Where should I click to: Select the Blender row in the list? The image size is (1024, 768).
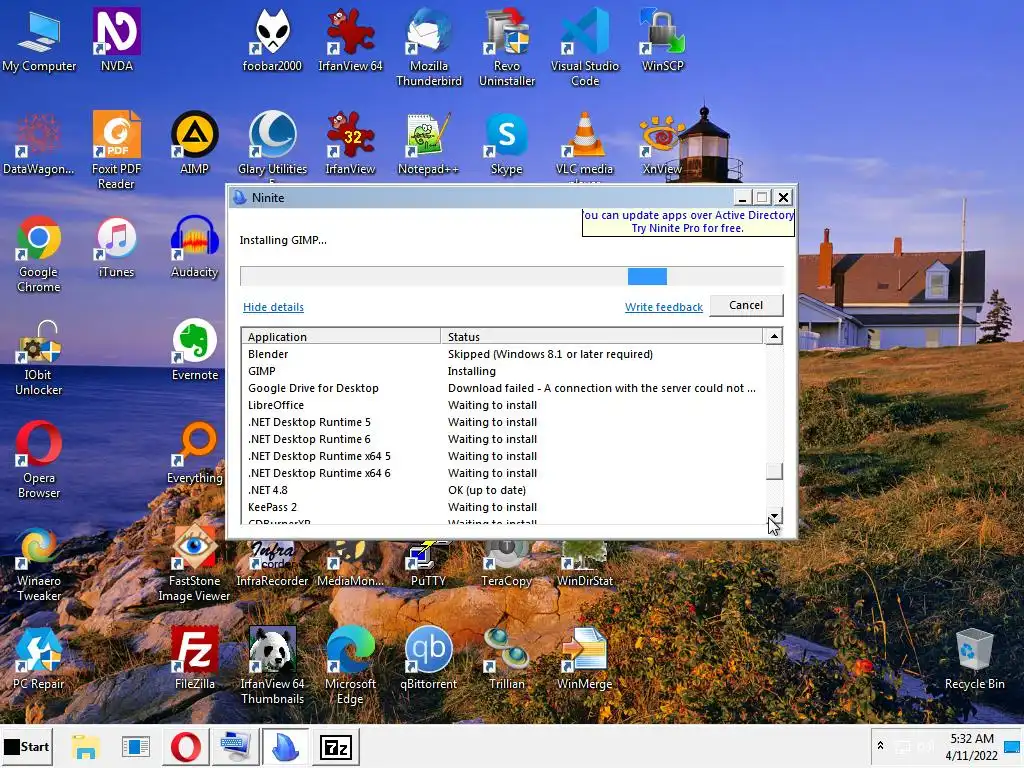503,354
